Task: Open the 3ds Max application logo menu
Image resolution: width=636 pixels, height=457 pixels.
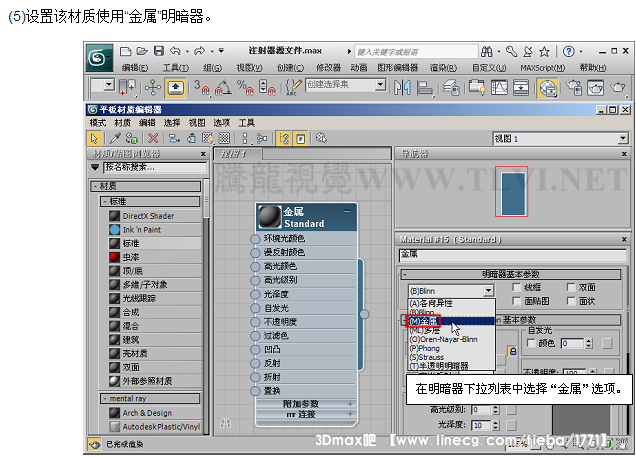Action: coord(99,58)
